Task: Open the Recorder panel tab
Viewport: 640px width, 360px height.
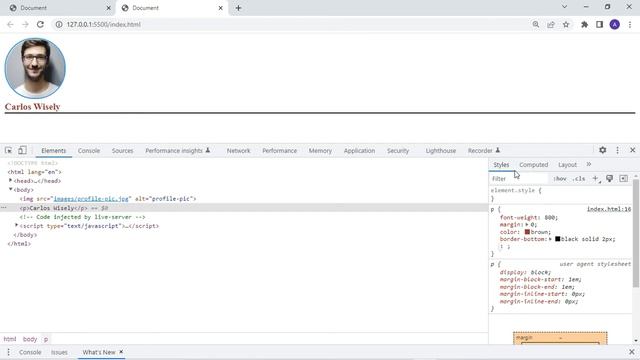Action: pos(484,151)
